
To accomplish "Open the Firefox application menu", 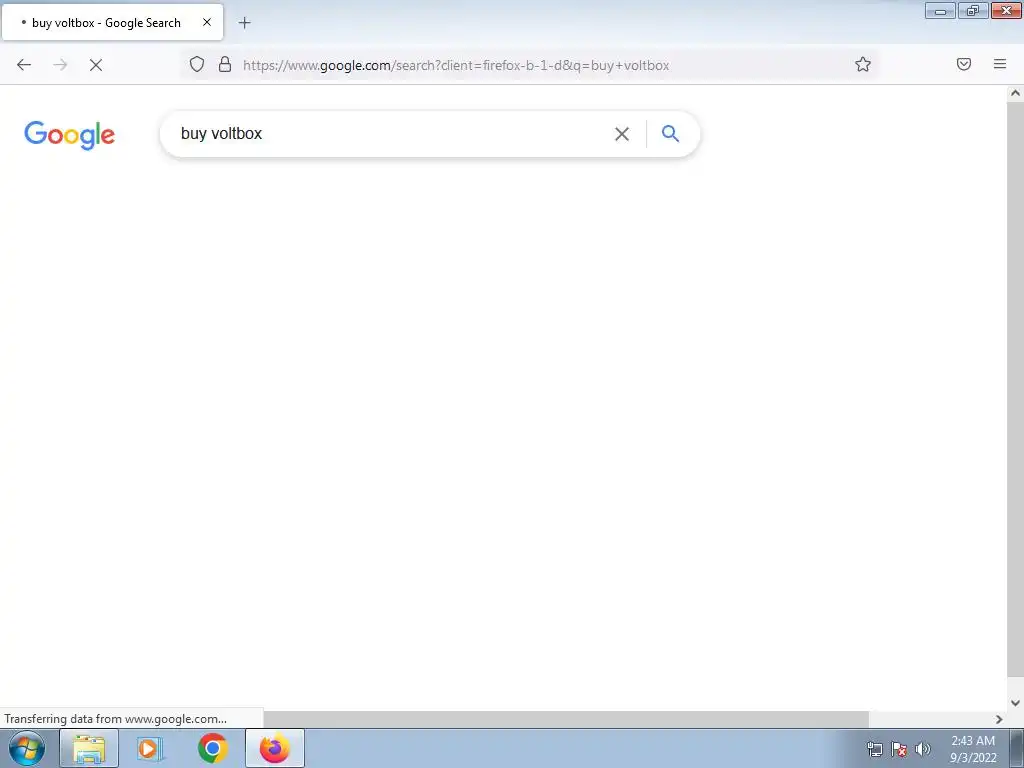I will pyautogui.click(x=1000, y=64).
